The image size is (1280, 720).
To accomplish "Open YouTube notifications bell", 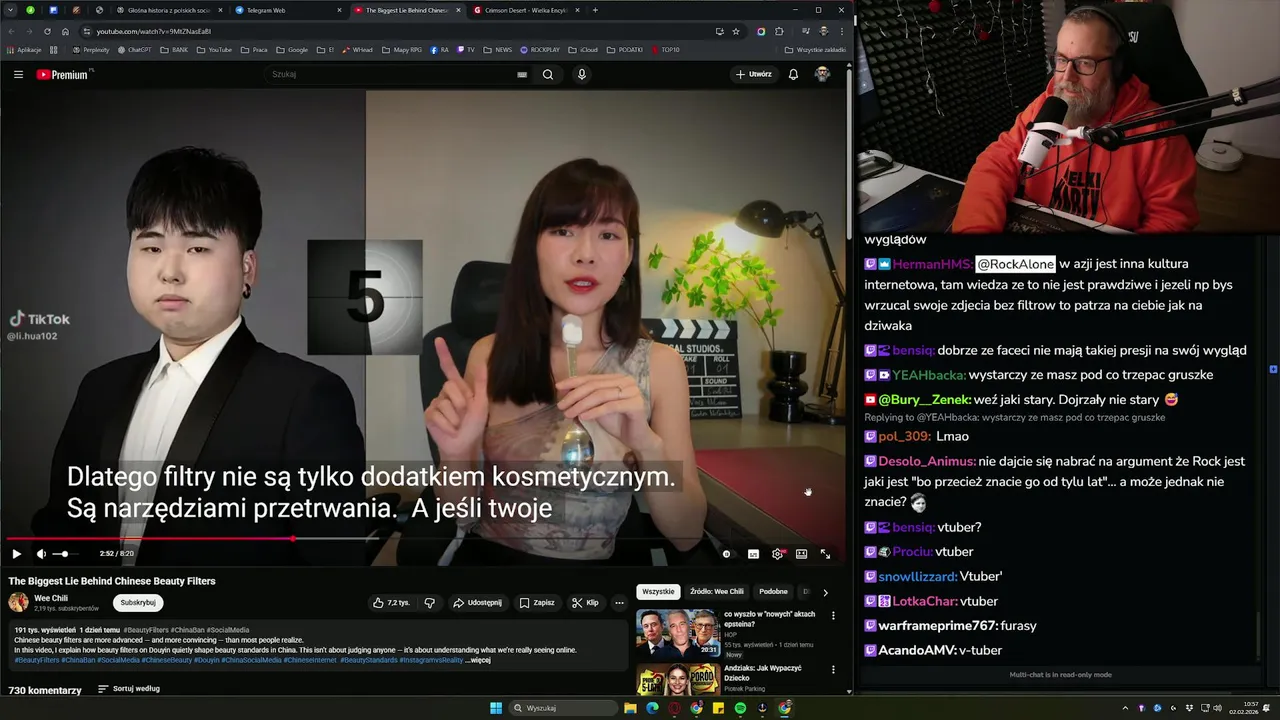I will tap(793, 74).
